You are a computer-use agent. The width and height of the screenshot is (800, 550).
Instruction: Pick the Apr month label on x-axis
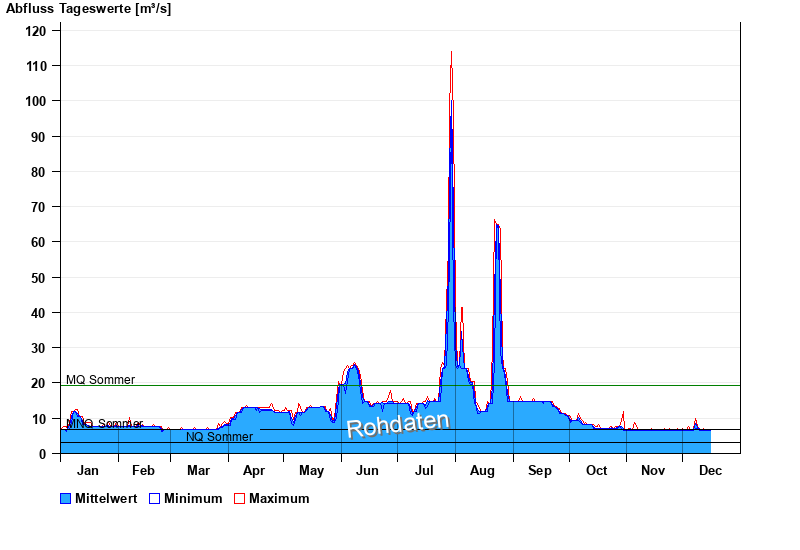point(254,471)
